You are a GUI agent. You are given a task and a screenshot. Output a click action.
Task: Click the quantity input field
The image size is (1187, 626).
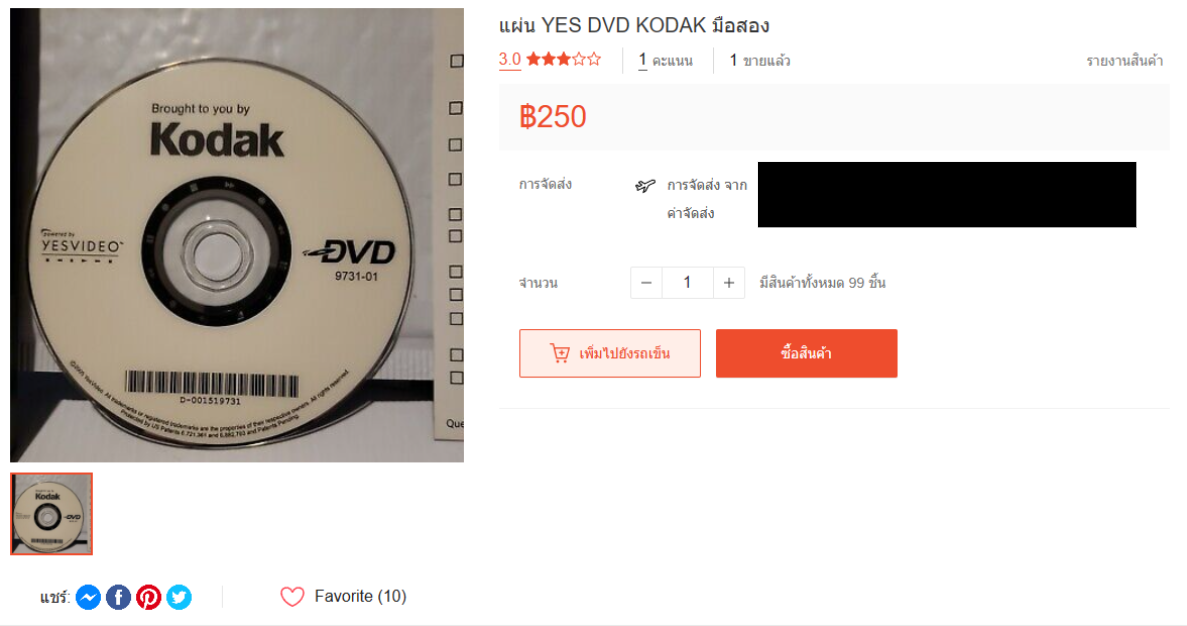[687, 282]
